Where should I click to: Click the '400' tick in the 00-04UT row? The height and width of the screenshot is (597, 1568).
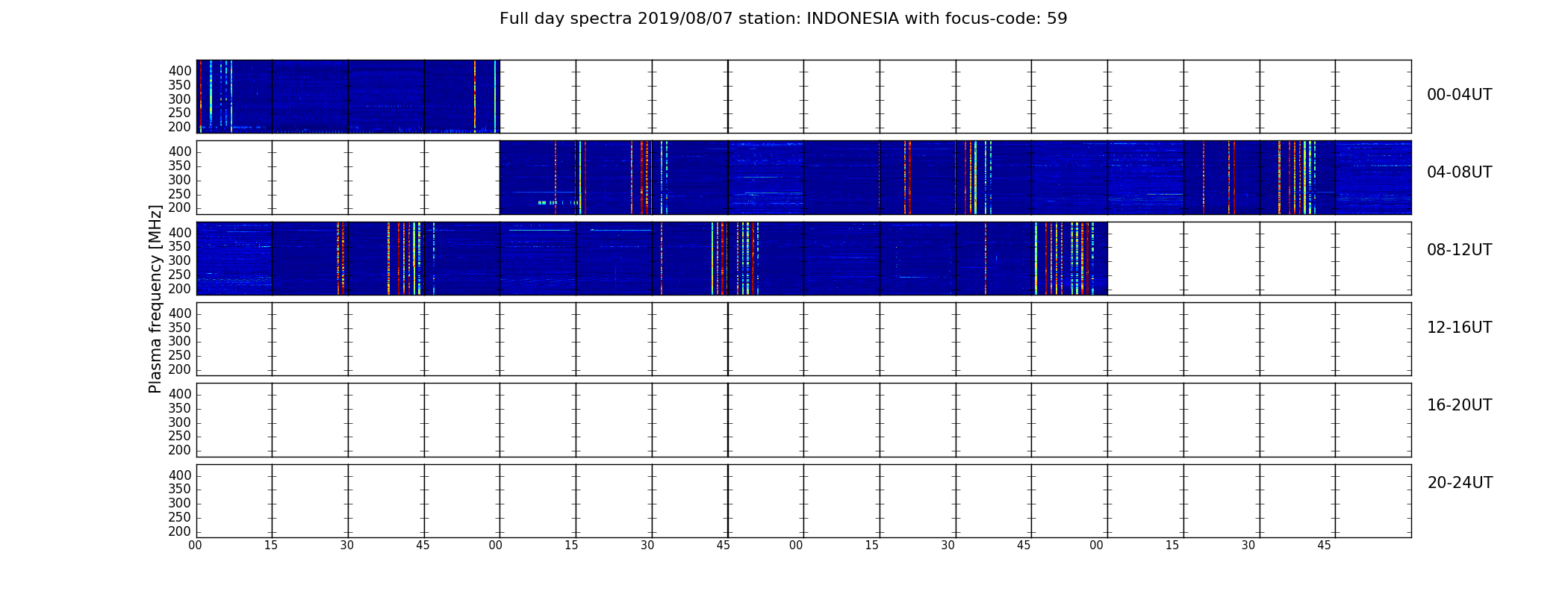click(180, 71)
